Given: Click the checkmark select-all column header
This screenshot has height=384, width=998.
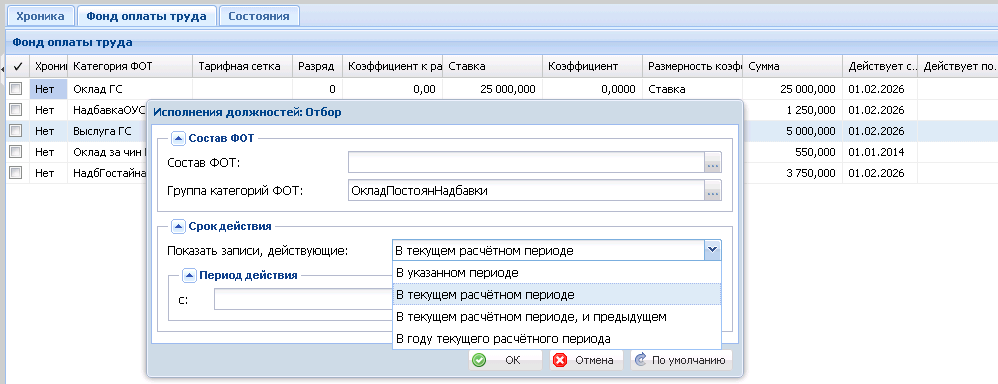Looking at the screenshot, I should (x=18, y=66).
